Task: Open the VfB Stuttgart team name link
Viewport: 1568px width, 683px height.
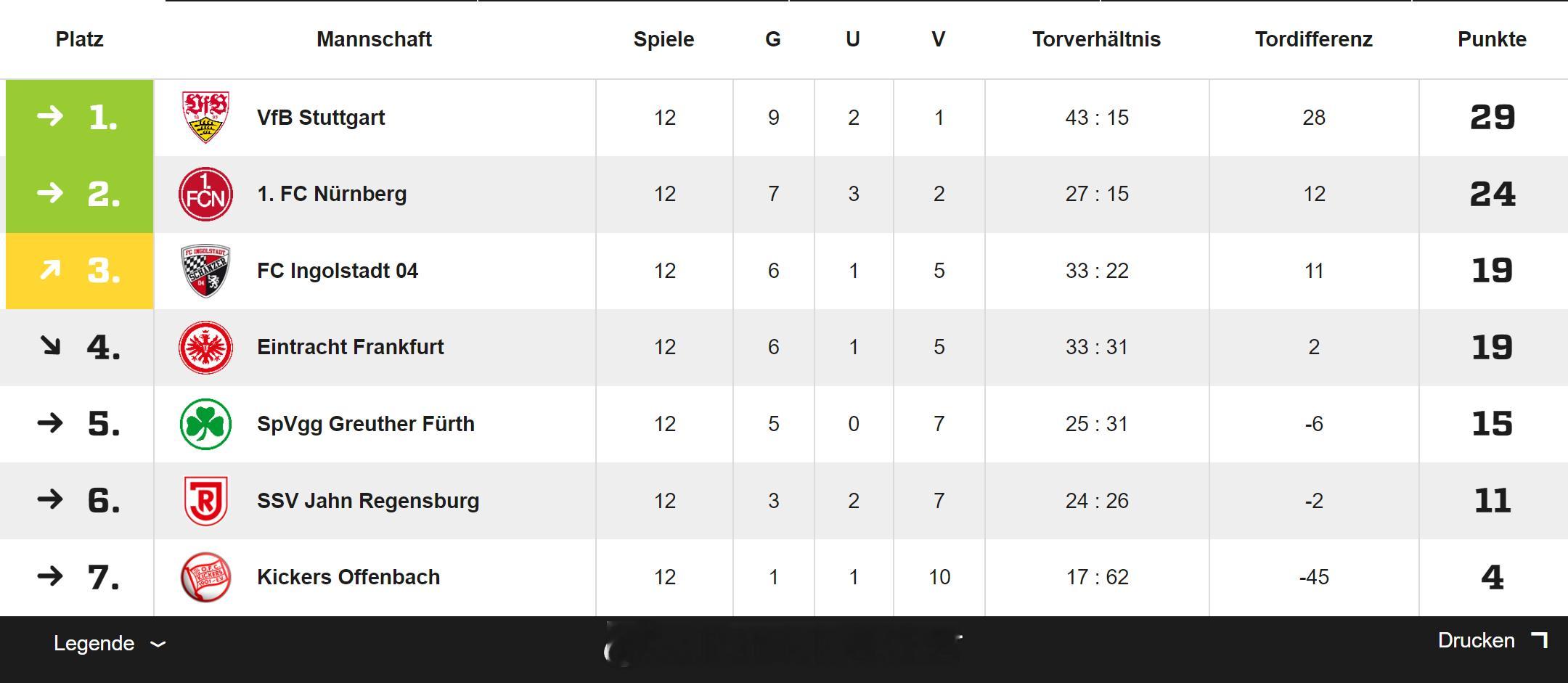Action: (x=321, y=118)
